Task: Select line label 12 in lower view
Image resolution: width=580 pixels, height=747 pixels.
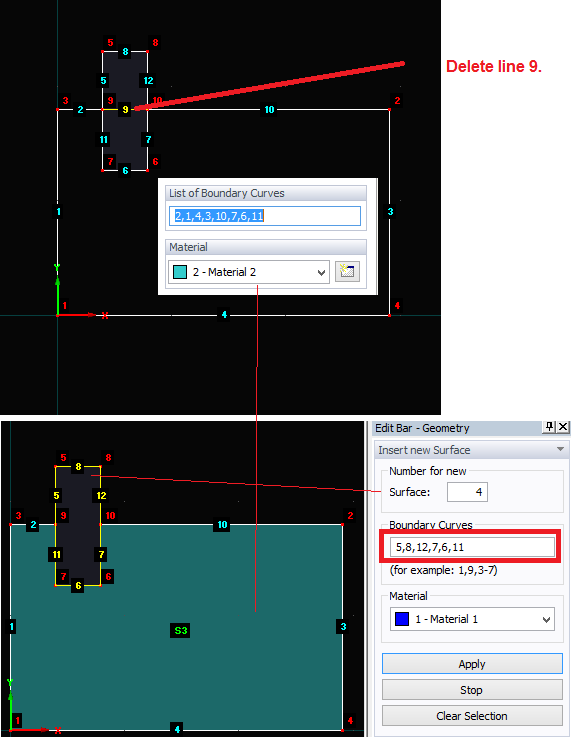Action: point(101,495)
